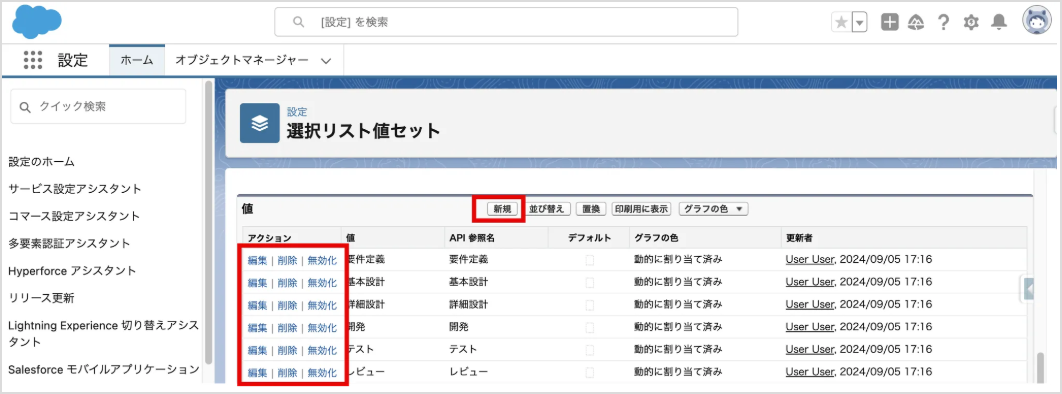Click the 並び替え button
1062x394 pixels.
click(547, 209)
